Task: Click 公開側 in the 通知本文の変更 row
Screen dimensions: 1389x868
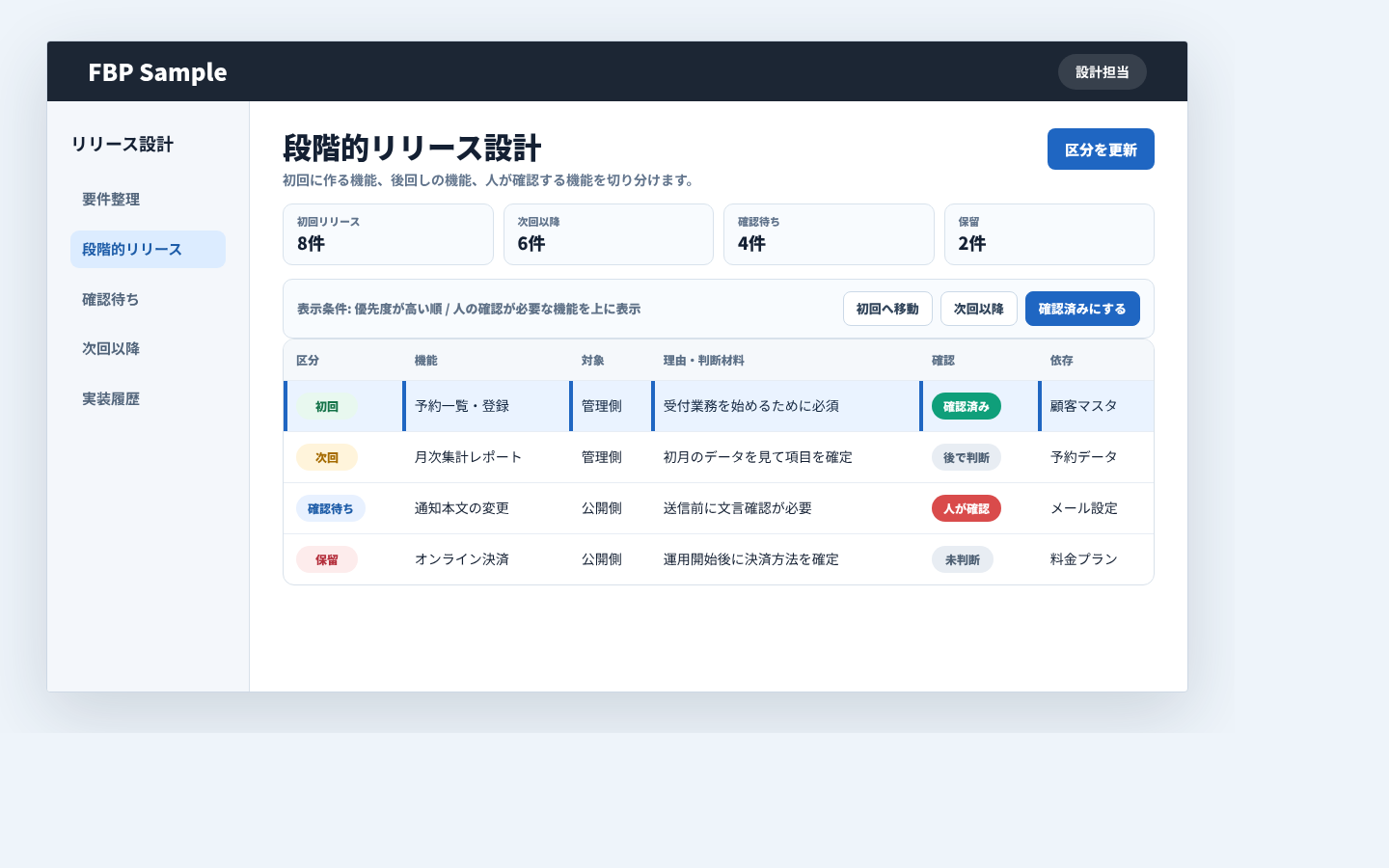Action: tap(602, 508)
